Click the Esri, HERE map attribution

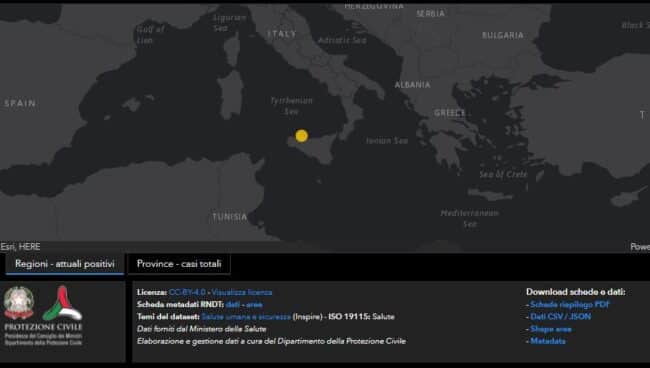coord(20,247)
